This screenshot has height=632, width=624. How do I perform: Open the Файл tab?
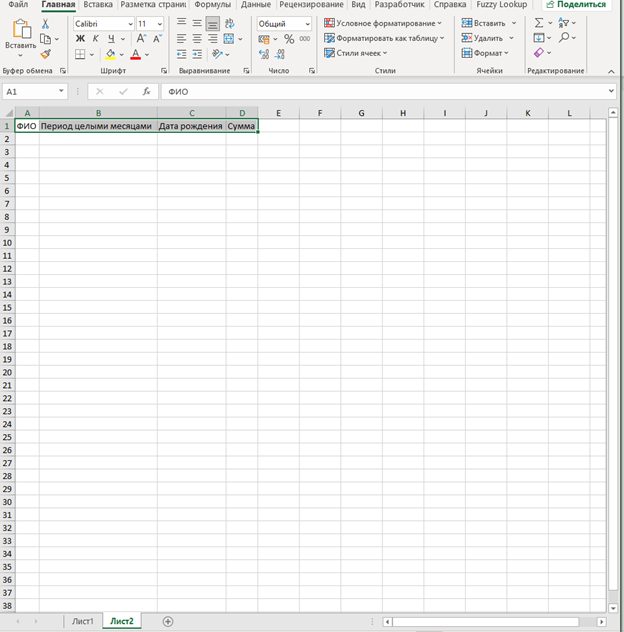click(x=18, y=4)
